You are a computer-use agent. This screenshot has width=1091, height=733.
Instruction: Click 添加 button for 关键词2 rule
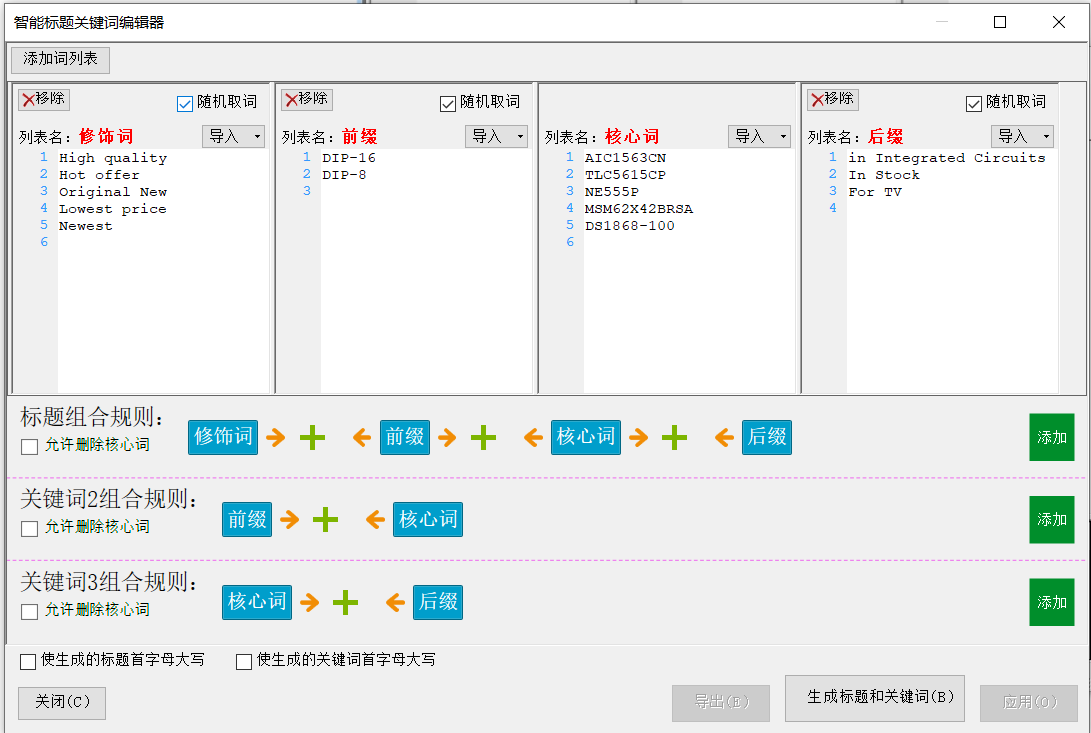tap(1051, 519)
